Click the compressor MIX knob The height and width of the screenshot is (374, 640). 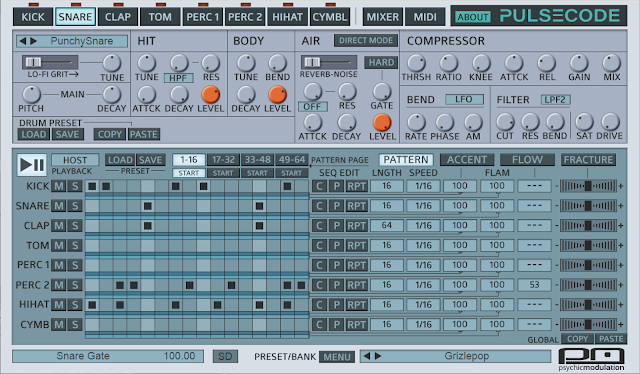611,63
